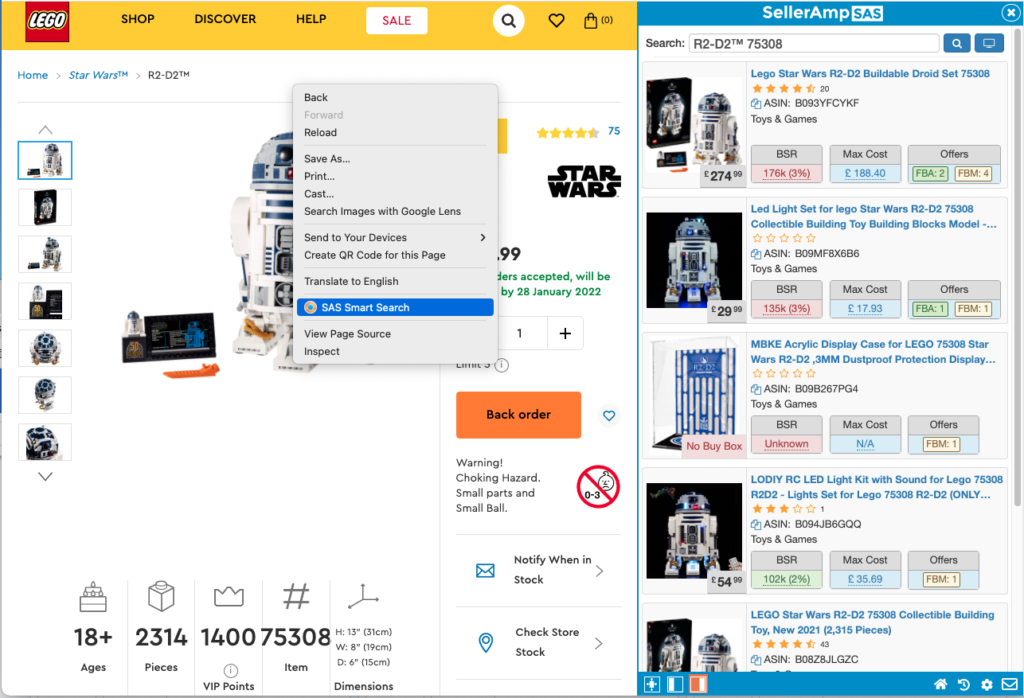Open Led Light Set for lego result
This screenshot has height=698, width=1024.
click(874, 216)
